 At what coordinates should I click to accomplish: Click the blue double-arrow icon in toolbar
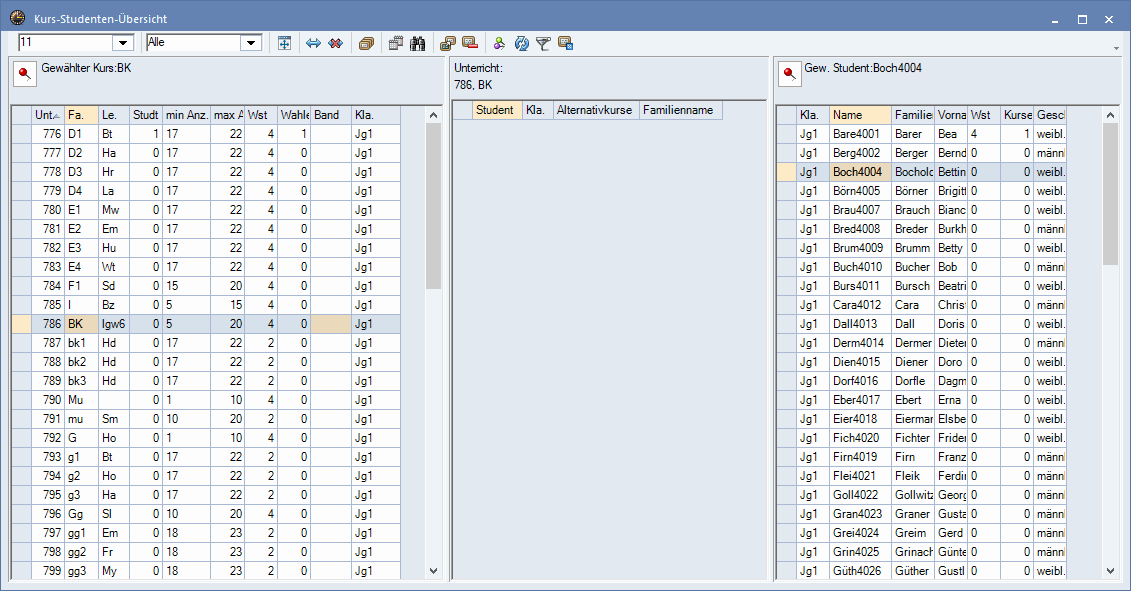(313, 43)
